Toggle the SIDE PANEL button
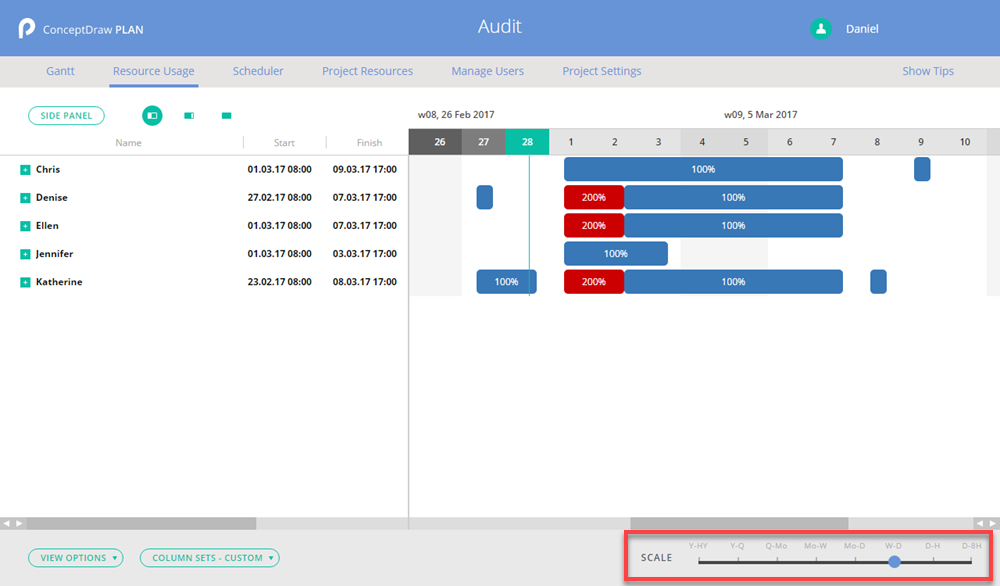Image resolution: width=1000 pixels, height=586 pixels. [66, 116]
